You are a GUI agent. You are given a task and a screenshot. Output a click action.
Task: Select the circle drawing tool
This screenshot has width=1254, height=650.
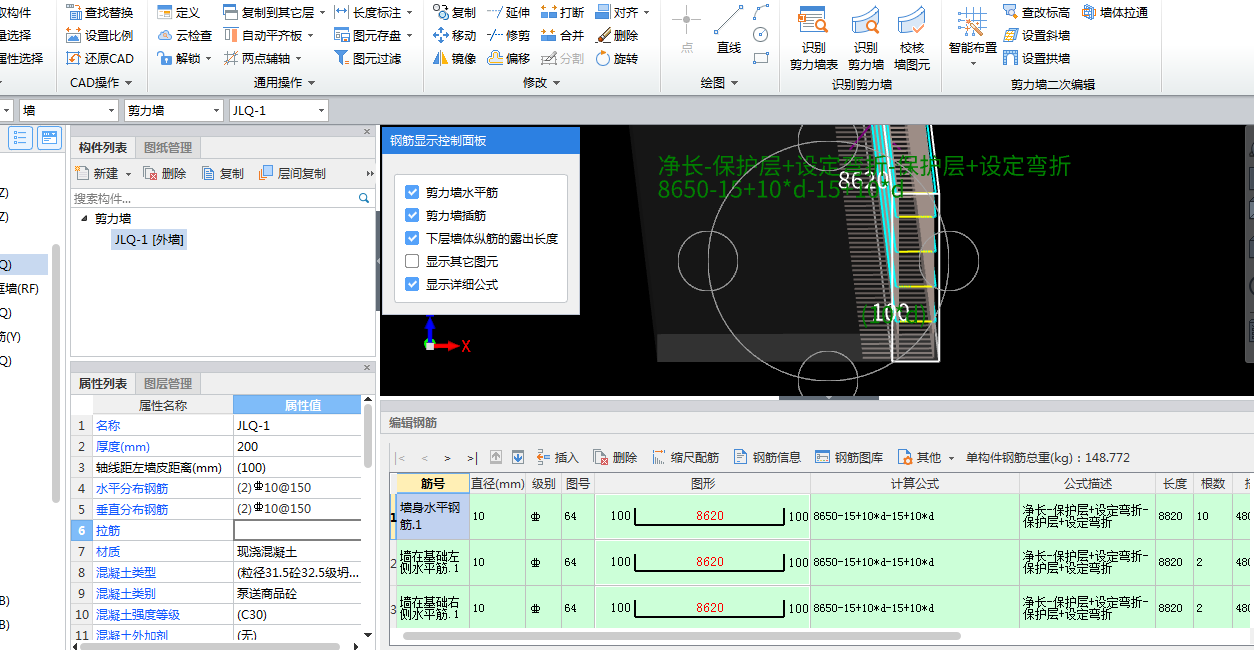(761, 35)
